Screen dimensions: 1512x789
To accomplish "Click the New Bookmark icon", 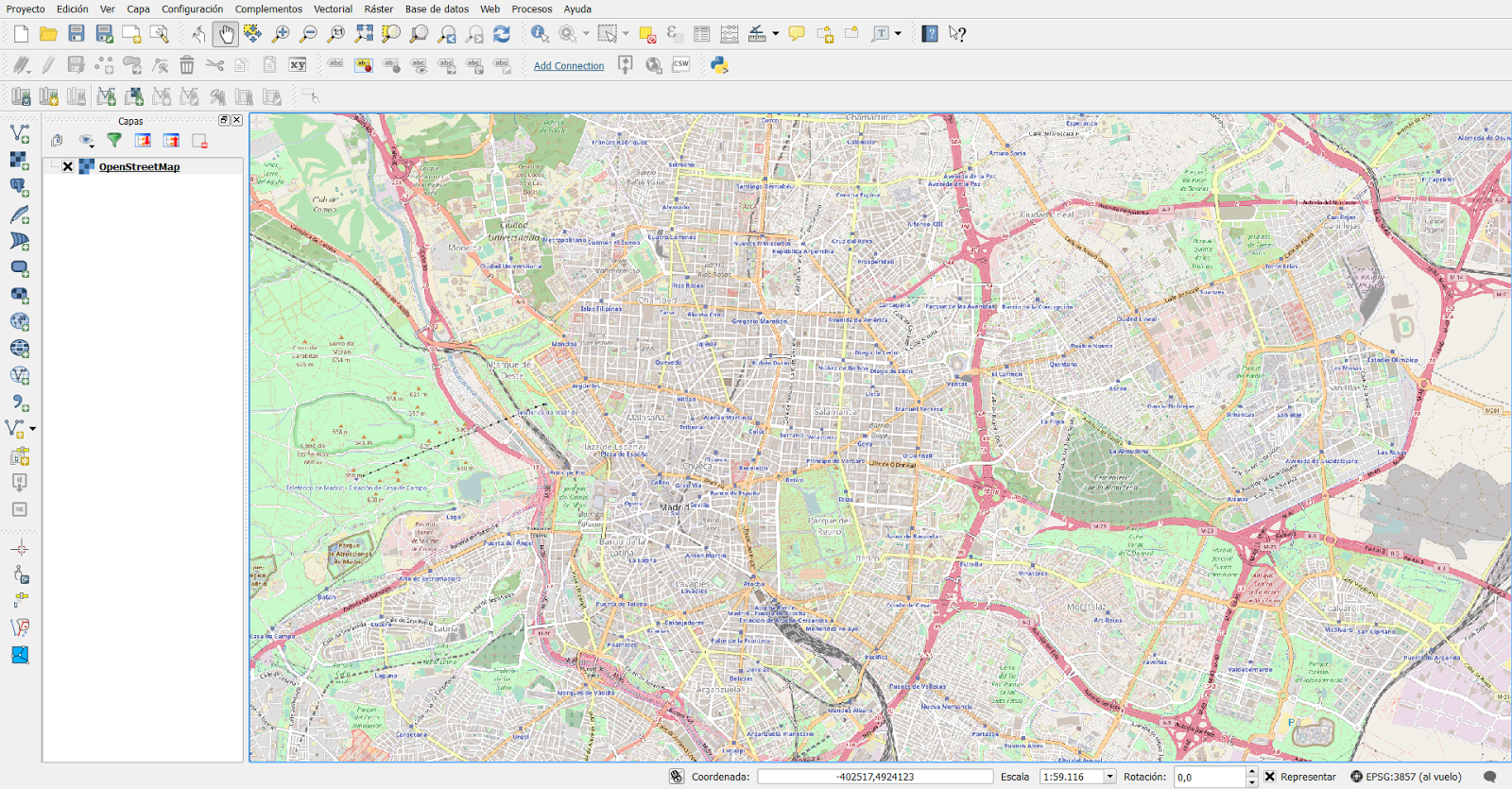I will coord(825,34).
